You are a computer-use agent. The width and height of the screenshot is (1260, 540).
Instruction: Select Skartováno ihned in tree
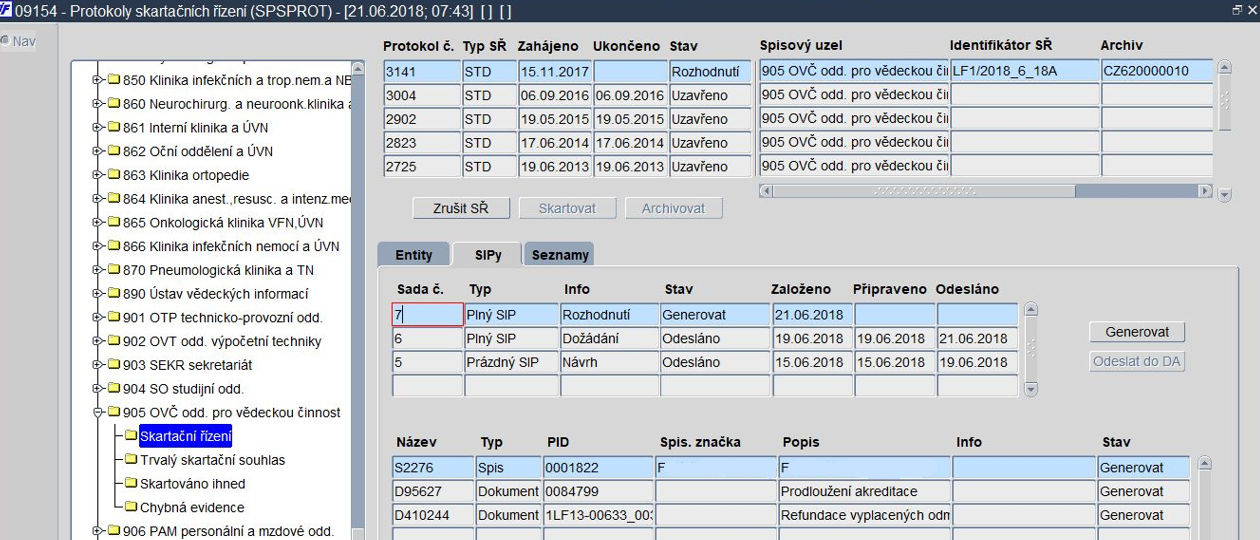pyautogui.click(x=192, y=484)
